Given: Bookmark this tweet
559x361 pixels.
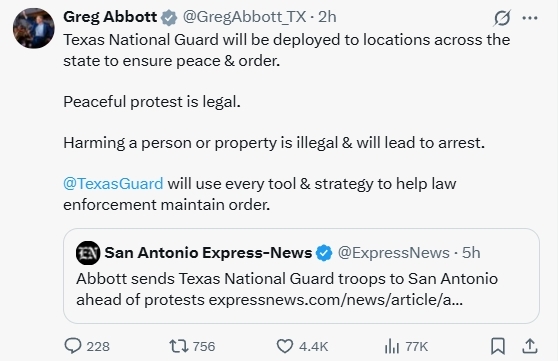Looking at the screenshot, I should tap(498, 346).
